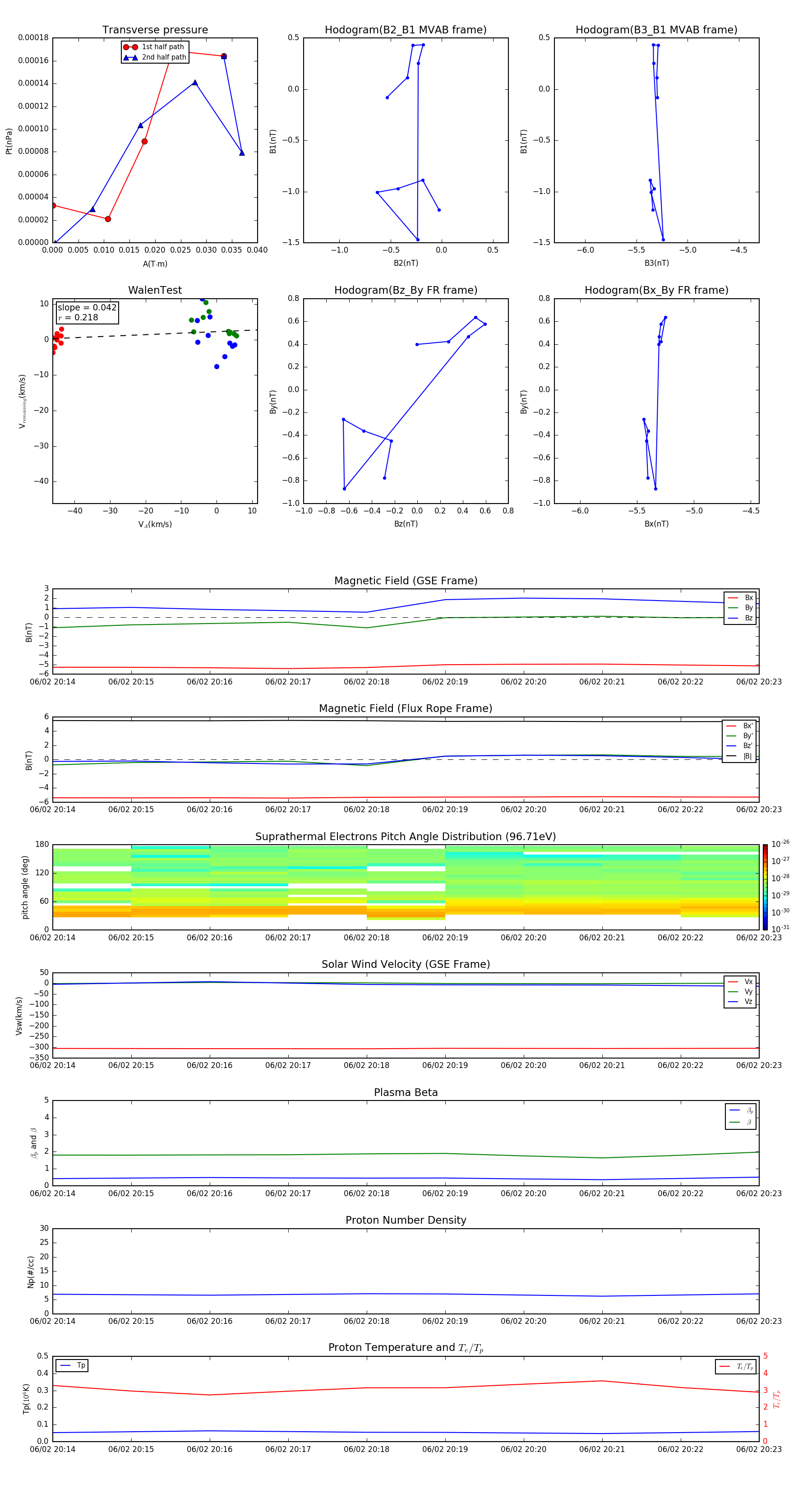Click the Te/Tp legend box

point(736,1367)
